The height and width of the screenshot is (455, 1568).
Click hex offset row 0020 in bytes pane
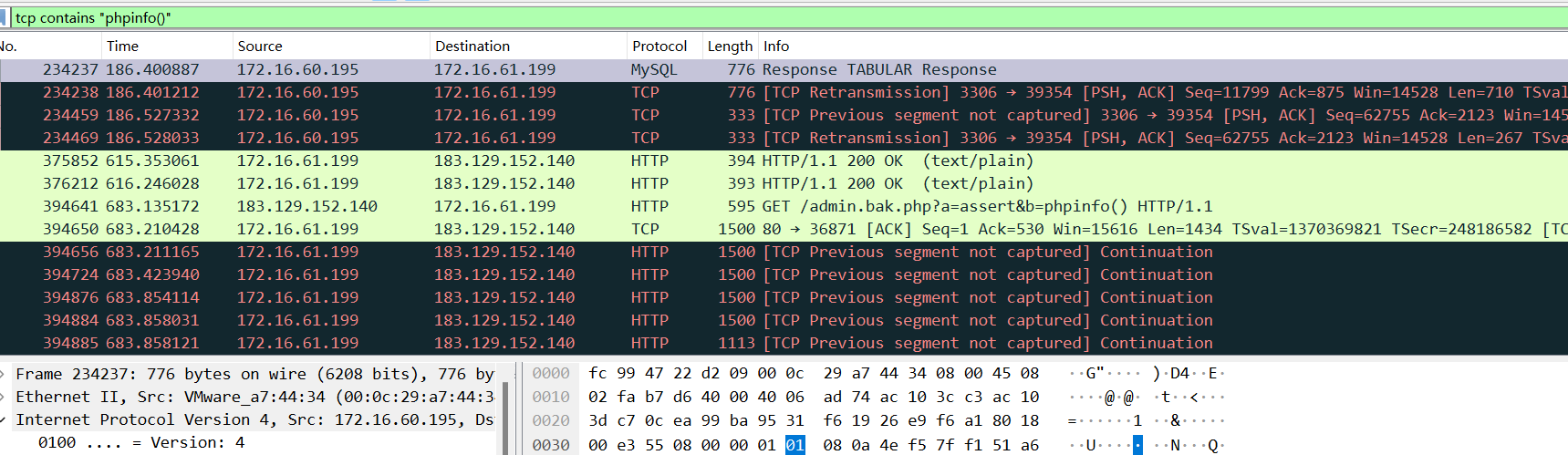551,420
